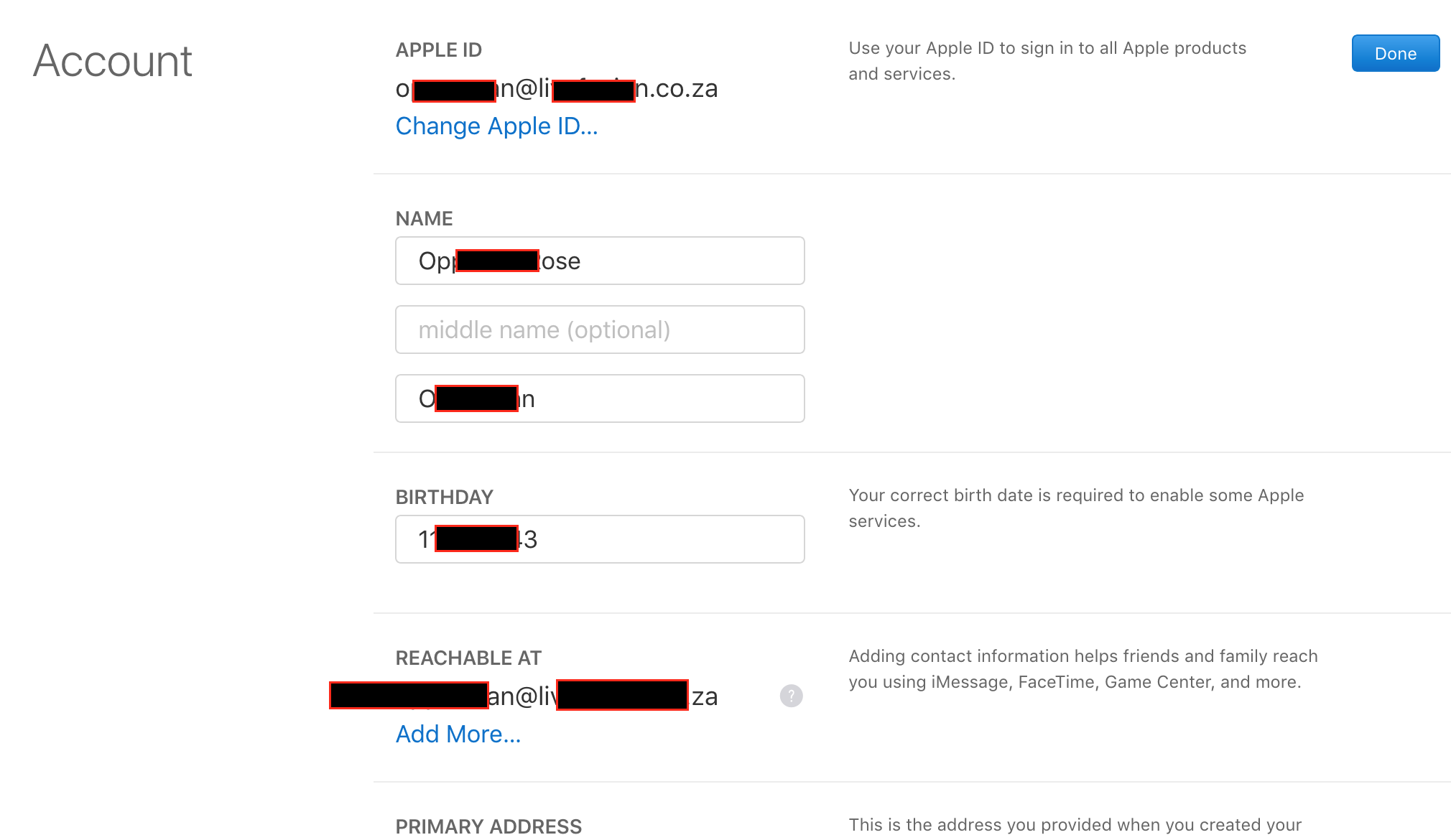Click the optional middle name field

[600, 330]
